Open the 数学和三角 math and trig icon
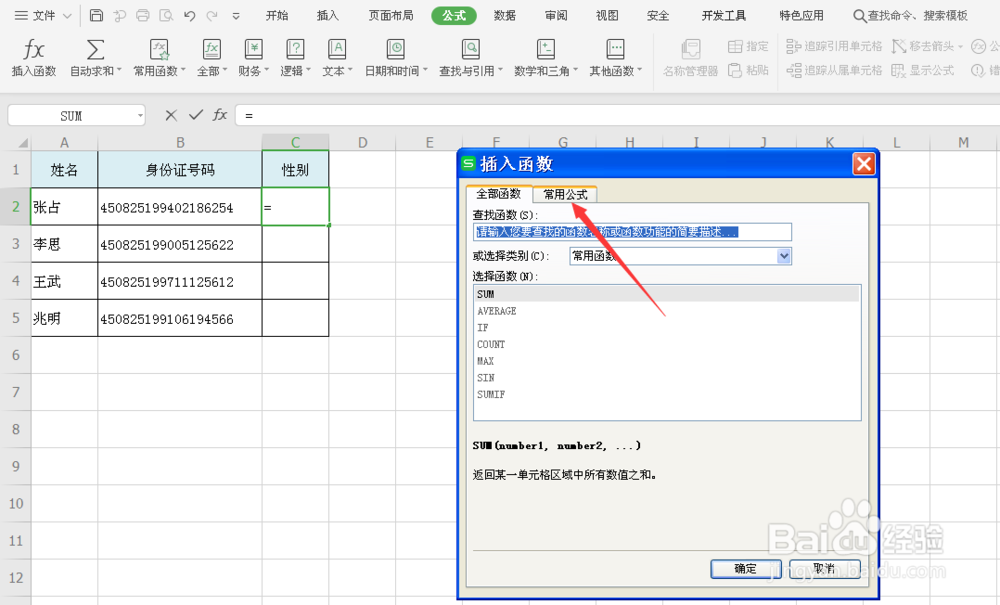This screenshot has width=1000, height=605. pyautogui.click(x=545, y=50)
